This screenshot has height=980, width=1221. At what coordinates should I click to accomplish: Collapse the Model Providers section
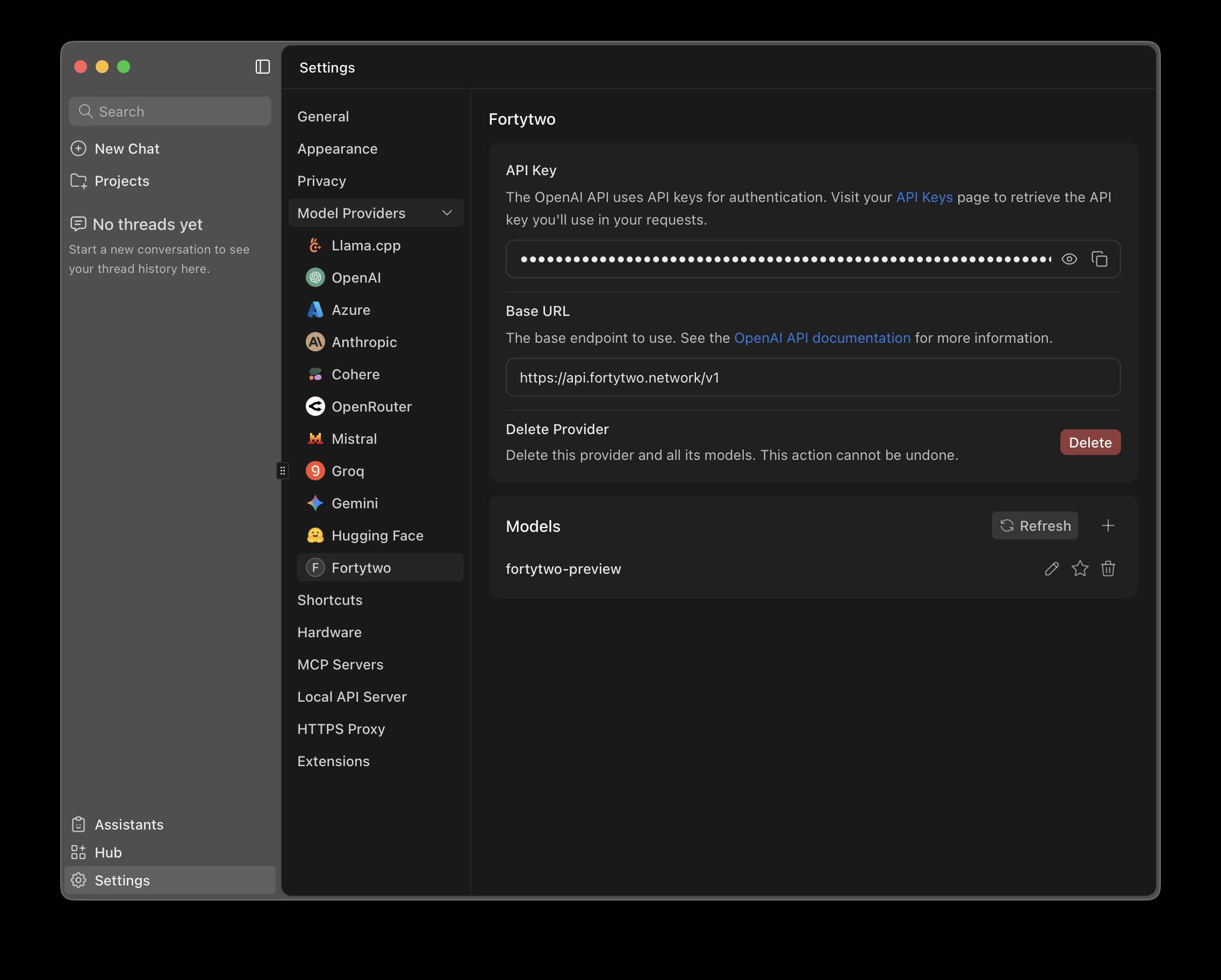coord(447,213)
